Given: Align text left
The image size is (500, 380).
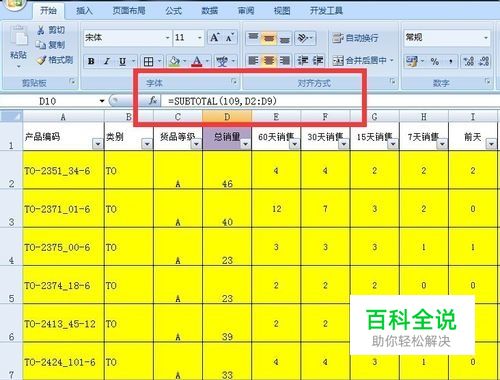Looking at the screenshot, I should 253,61.
